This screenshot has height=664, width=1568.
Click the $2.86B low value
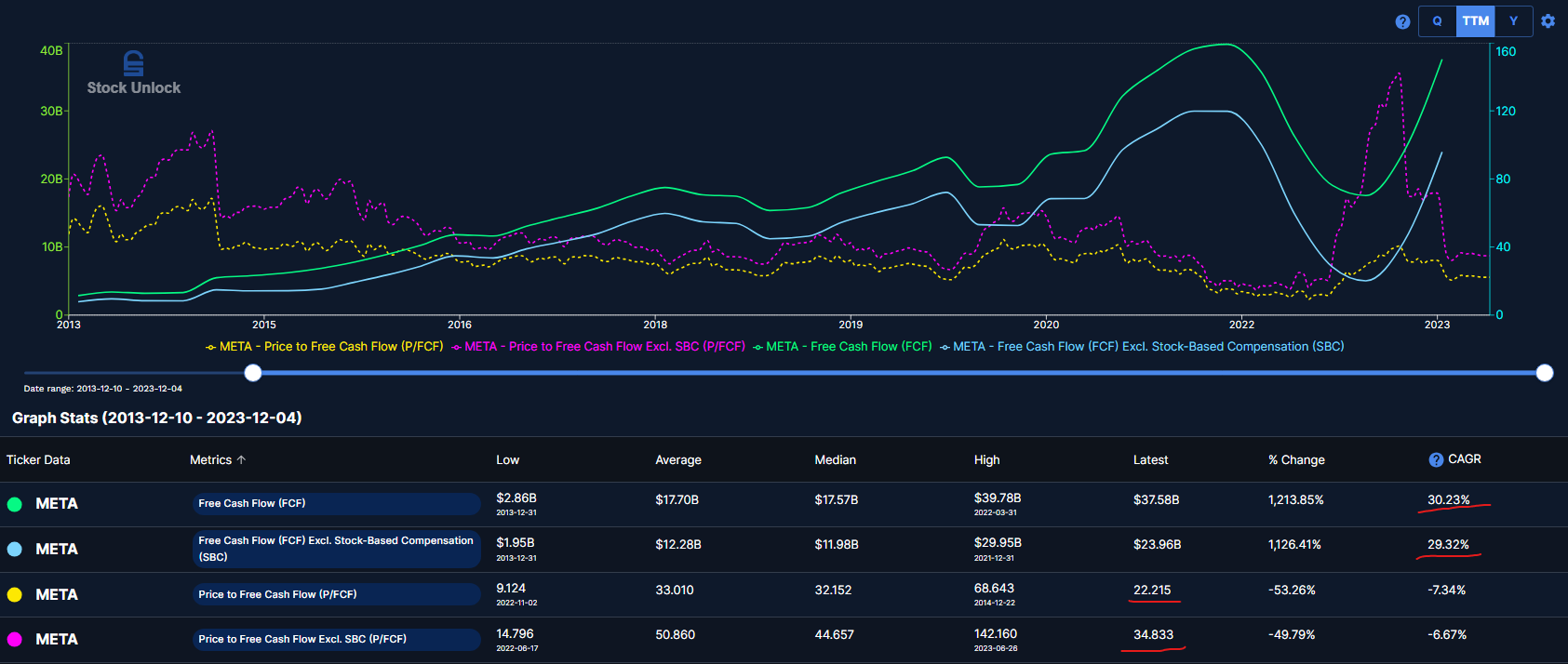click(516, 498)
